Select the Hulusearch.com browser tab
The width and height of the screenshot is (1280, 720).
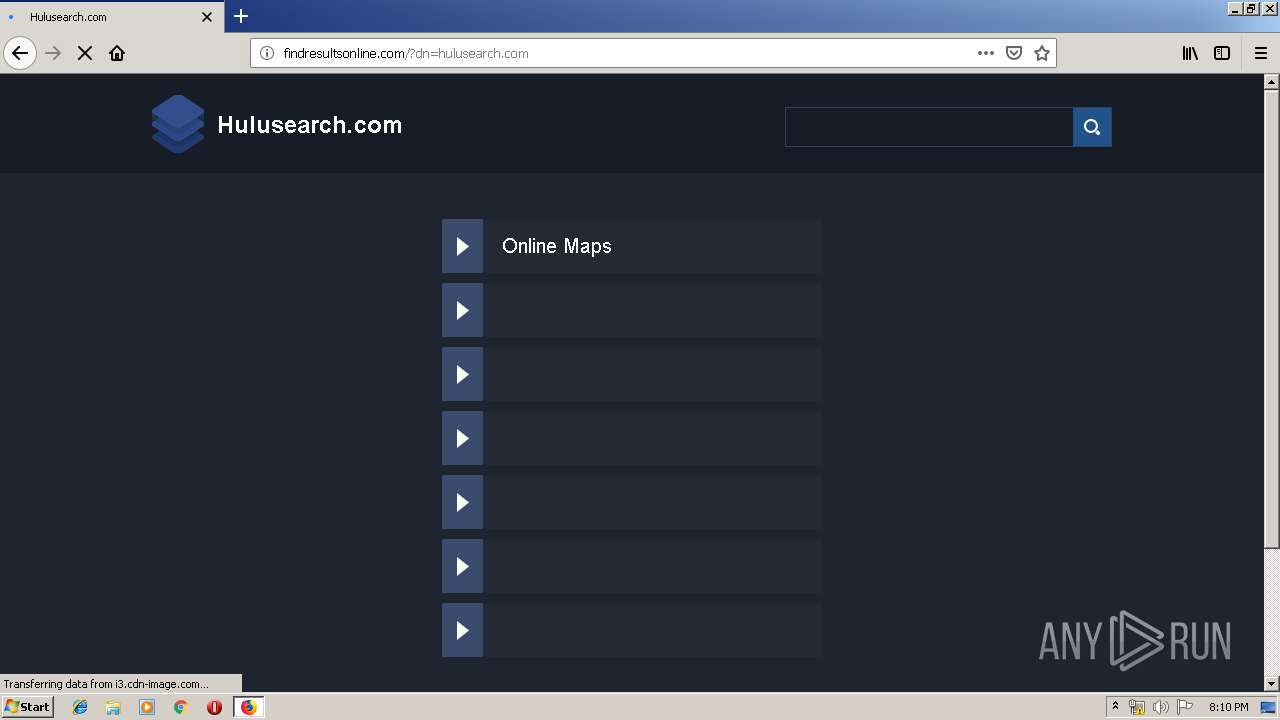tap(112, 17)
